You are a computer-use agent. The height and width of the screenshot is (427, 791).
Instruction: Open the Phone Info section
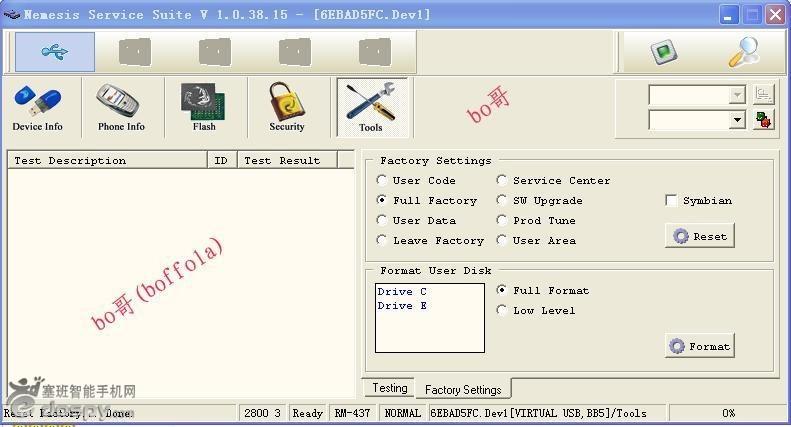tap(121, 108)
